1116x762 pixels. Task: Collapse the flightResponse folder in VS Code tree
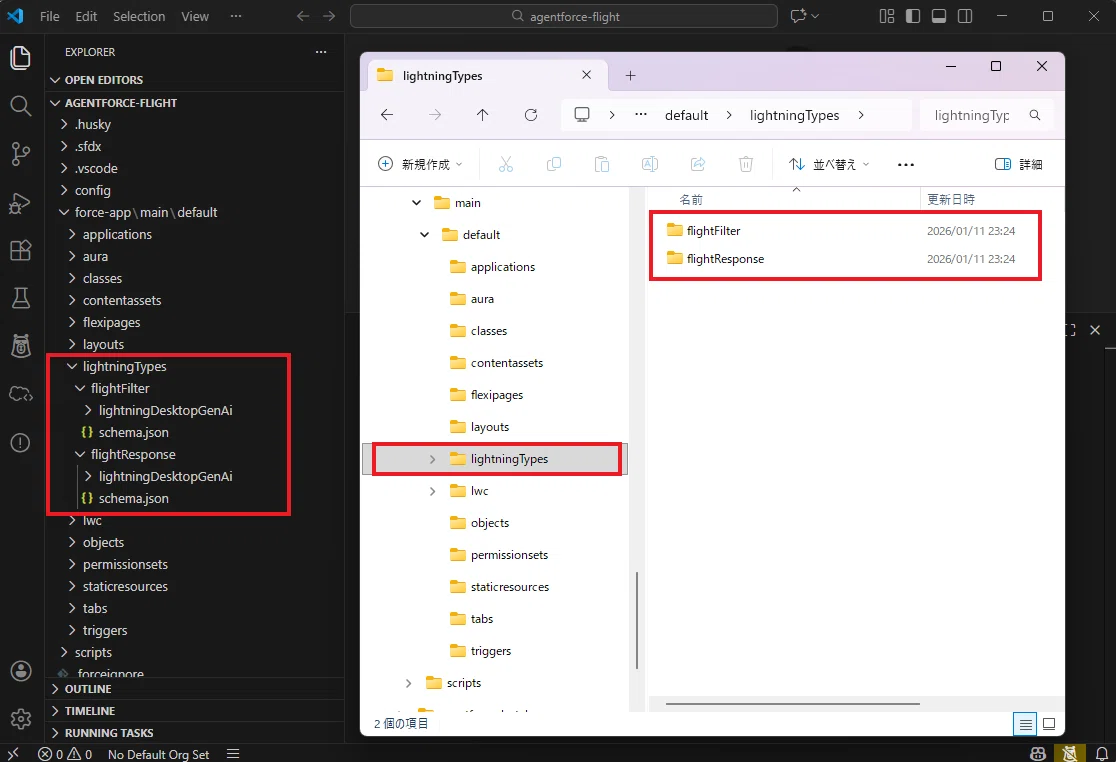[x=80, y=455]
